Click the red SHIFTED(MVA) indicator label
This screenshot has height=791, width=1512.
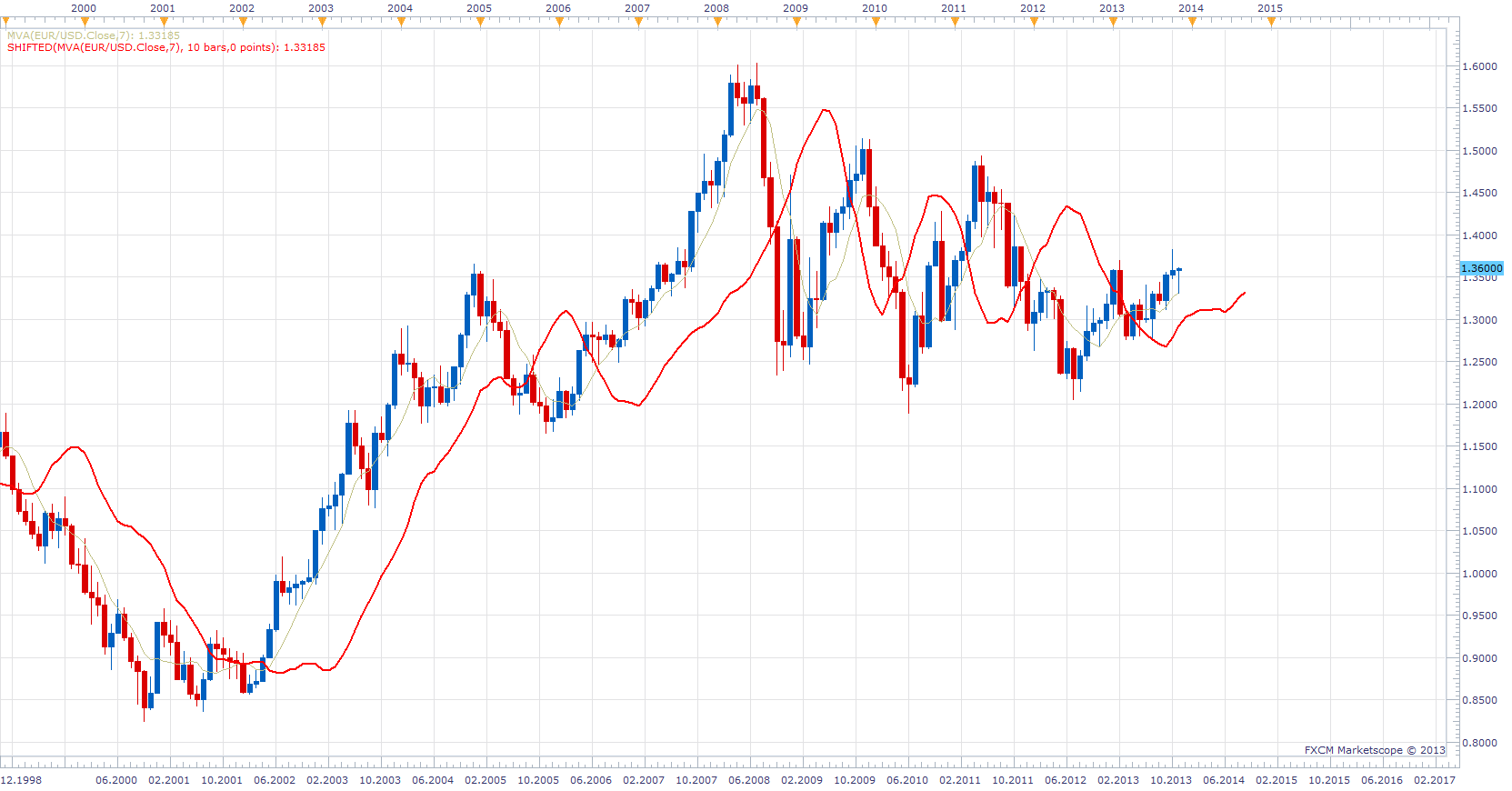tap(166, 47)
